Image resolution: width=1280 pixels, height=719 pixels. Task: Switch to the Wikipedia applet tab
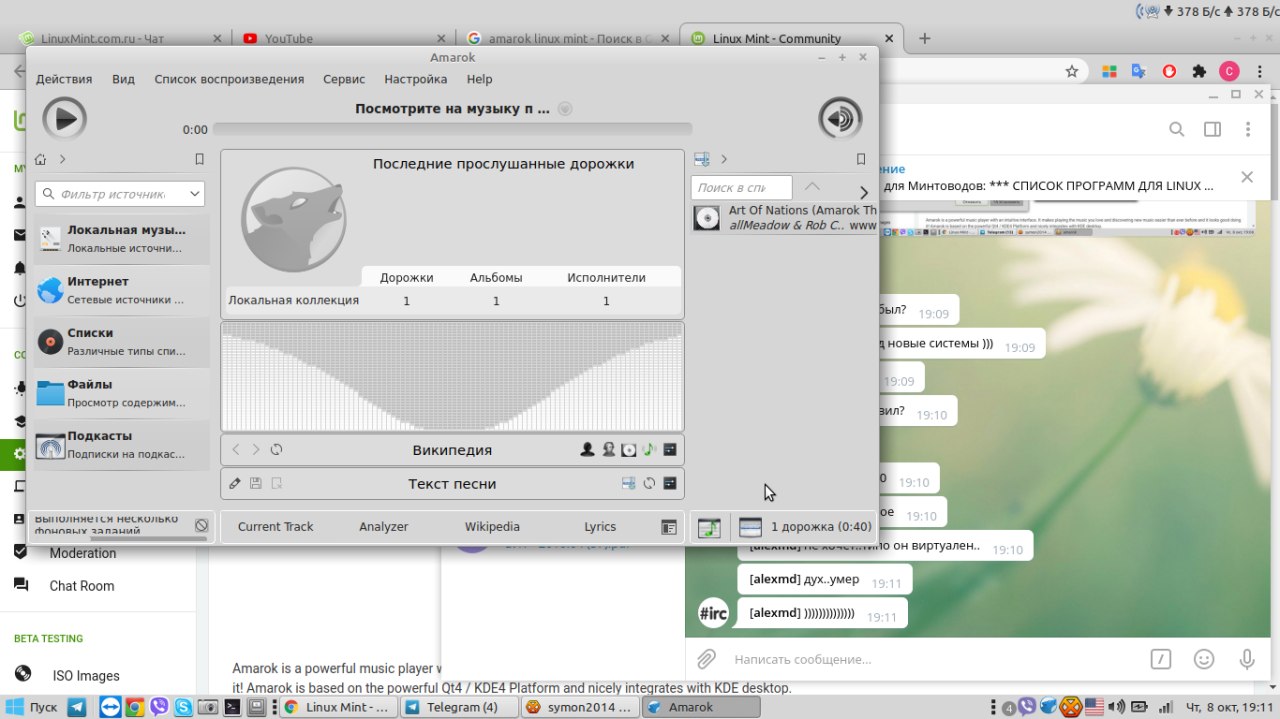point(492,526)
